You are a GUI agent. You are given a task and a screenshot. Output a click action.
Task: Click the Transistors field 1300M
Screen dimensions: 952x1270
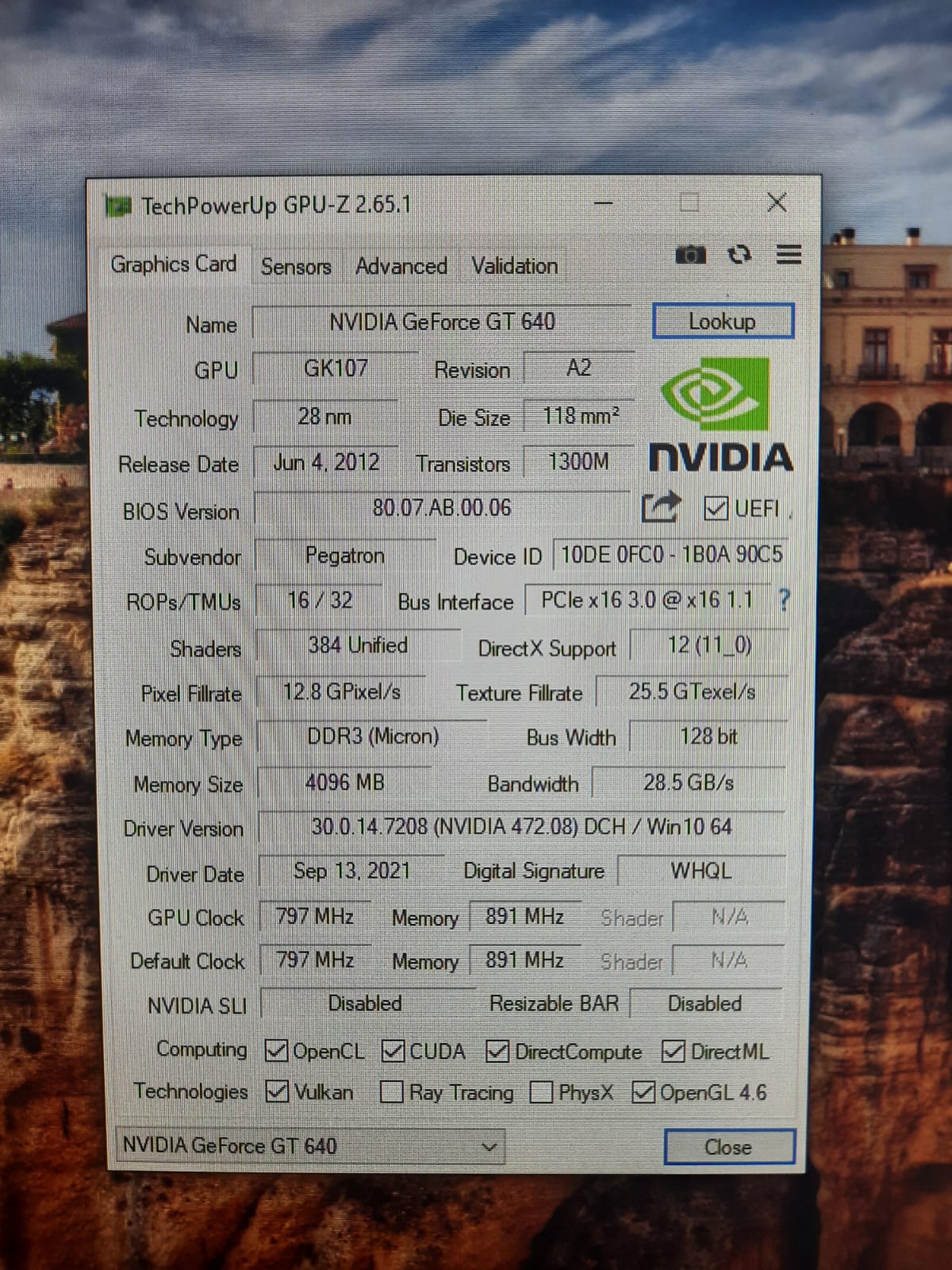[x=578, y=462]
